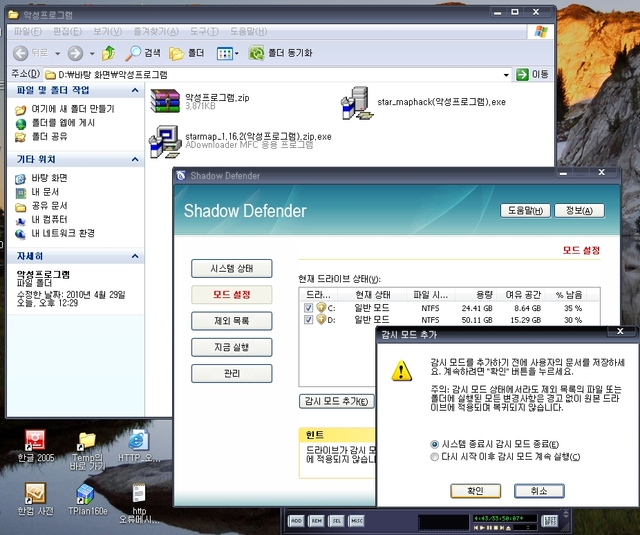Click the 관리 button in Shadow Defender
The image size is (640, 535).
pyautogui.click(x=231, y=373)
